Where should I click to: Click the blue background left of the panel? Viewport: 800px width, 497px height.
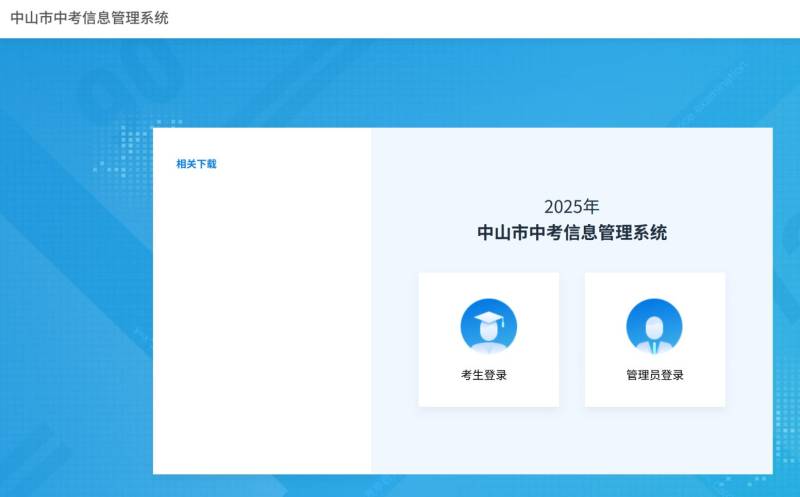tap(75, 300)
